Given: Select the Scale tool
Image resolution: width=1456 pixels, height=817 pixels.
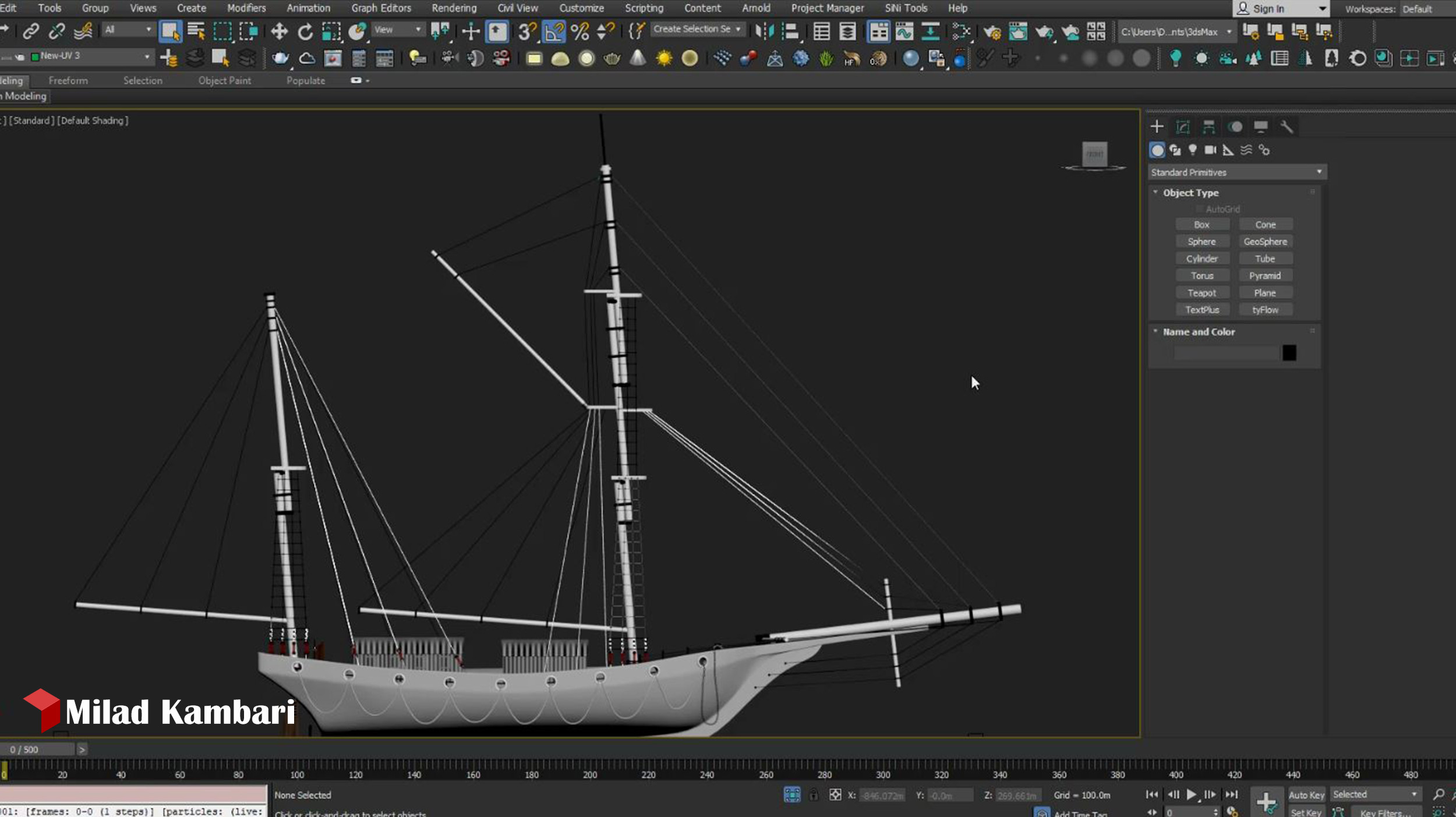Looking at the screenshot, I should [x=331, y=31].
